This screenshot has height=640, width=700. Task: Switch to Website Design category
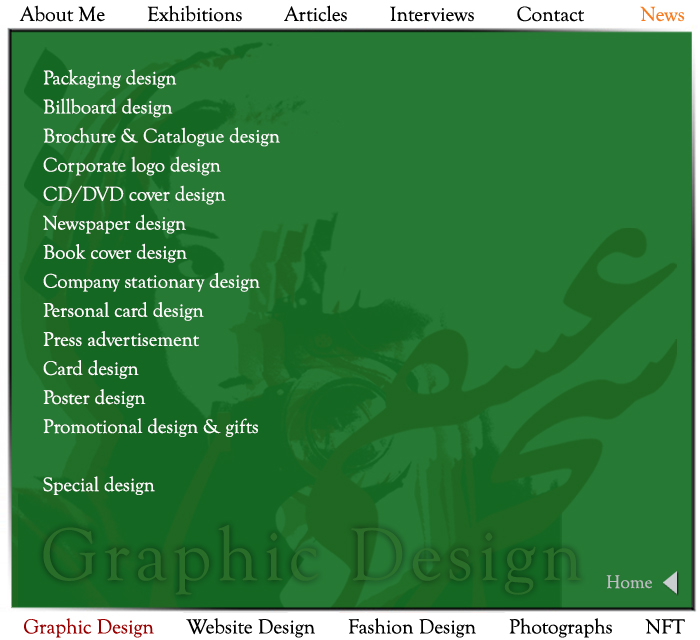tap(250, 627)
